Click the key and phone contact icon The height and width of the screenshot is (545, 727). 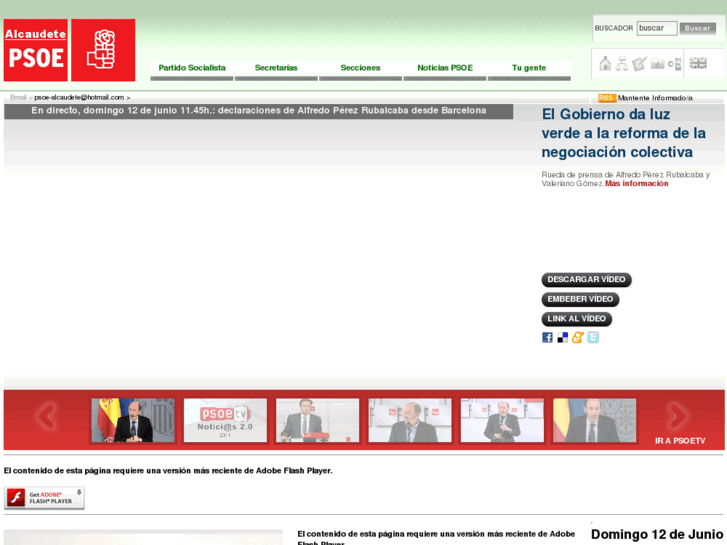click(675, 64)
